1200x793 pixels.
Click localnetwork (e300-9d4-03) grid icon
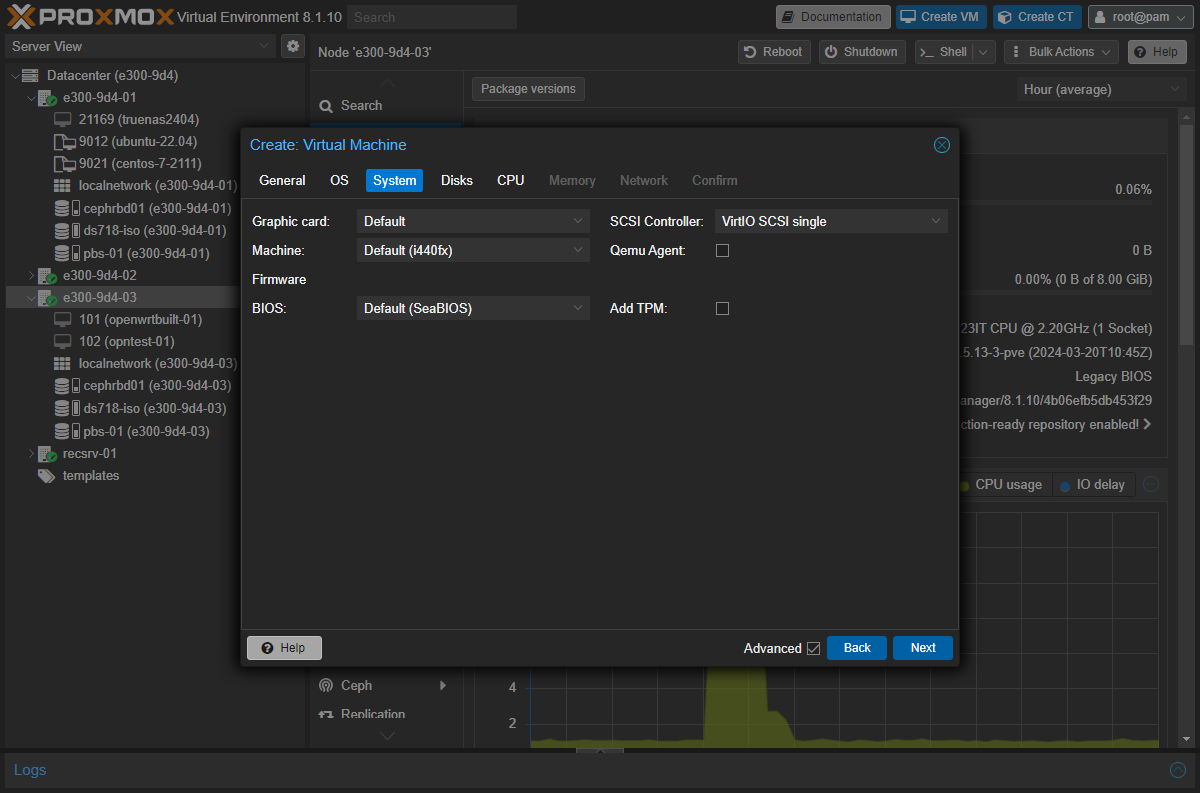click(62, 364)
